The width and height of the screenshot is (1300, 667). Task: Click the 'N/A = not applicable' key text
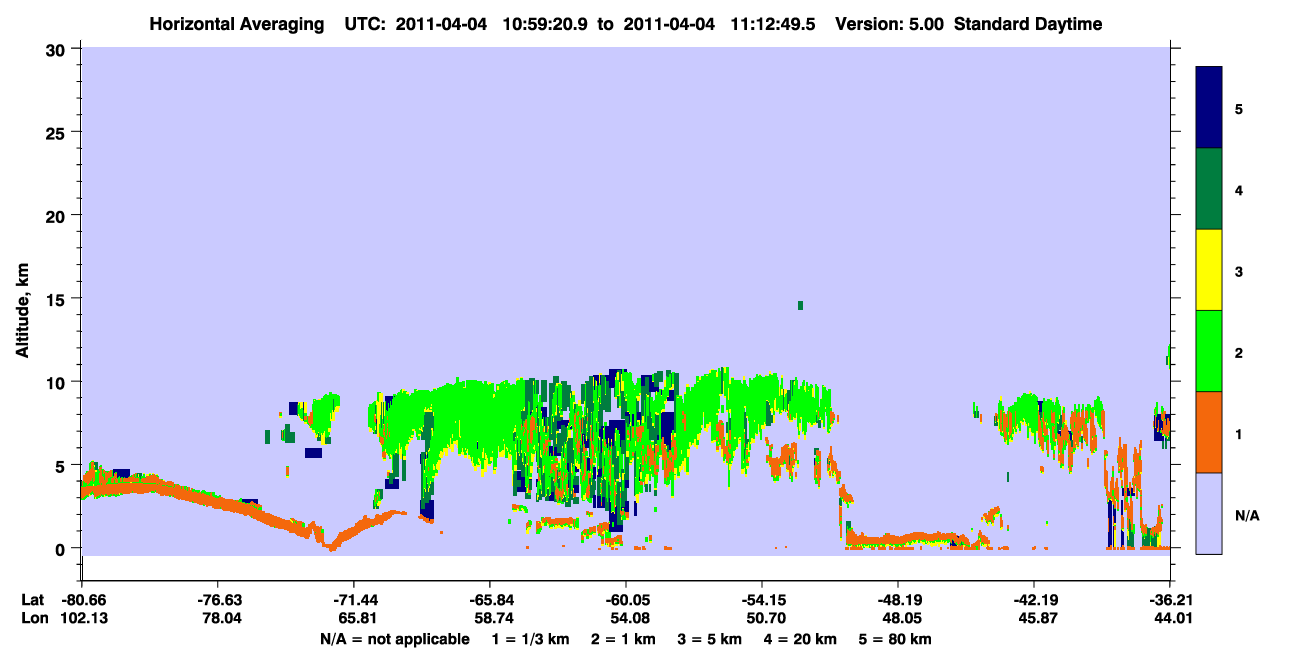(x=394, y=639)
